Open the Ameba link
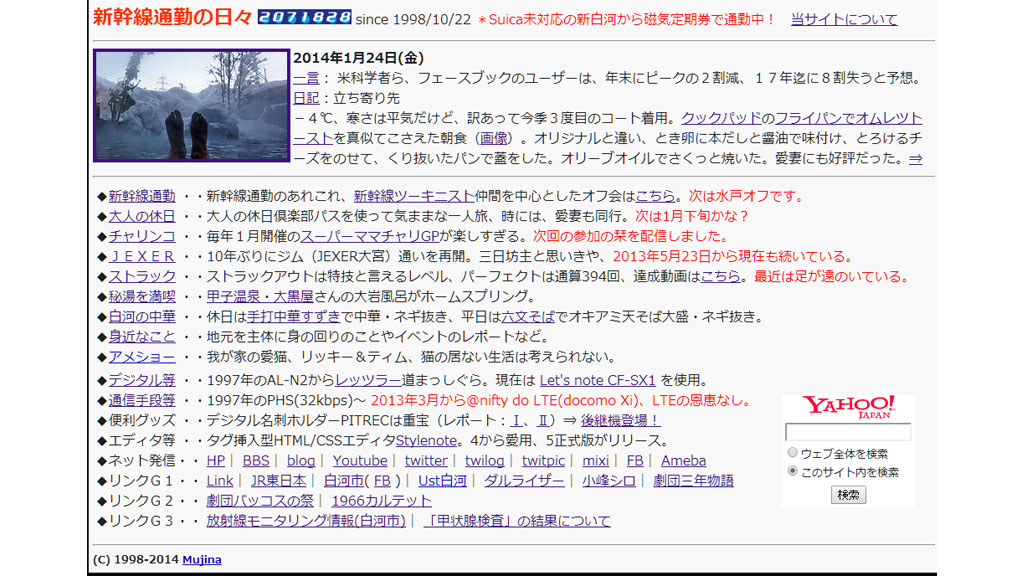Viewport: 1024px width, 576px height. click(683, 461)
